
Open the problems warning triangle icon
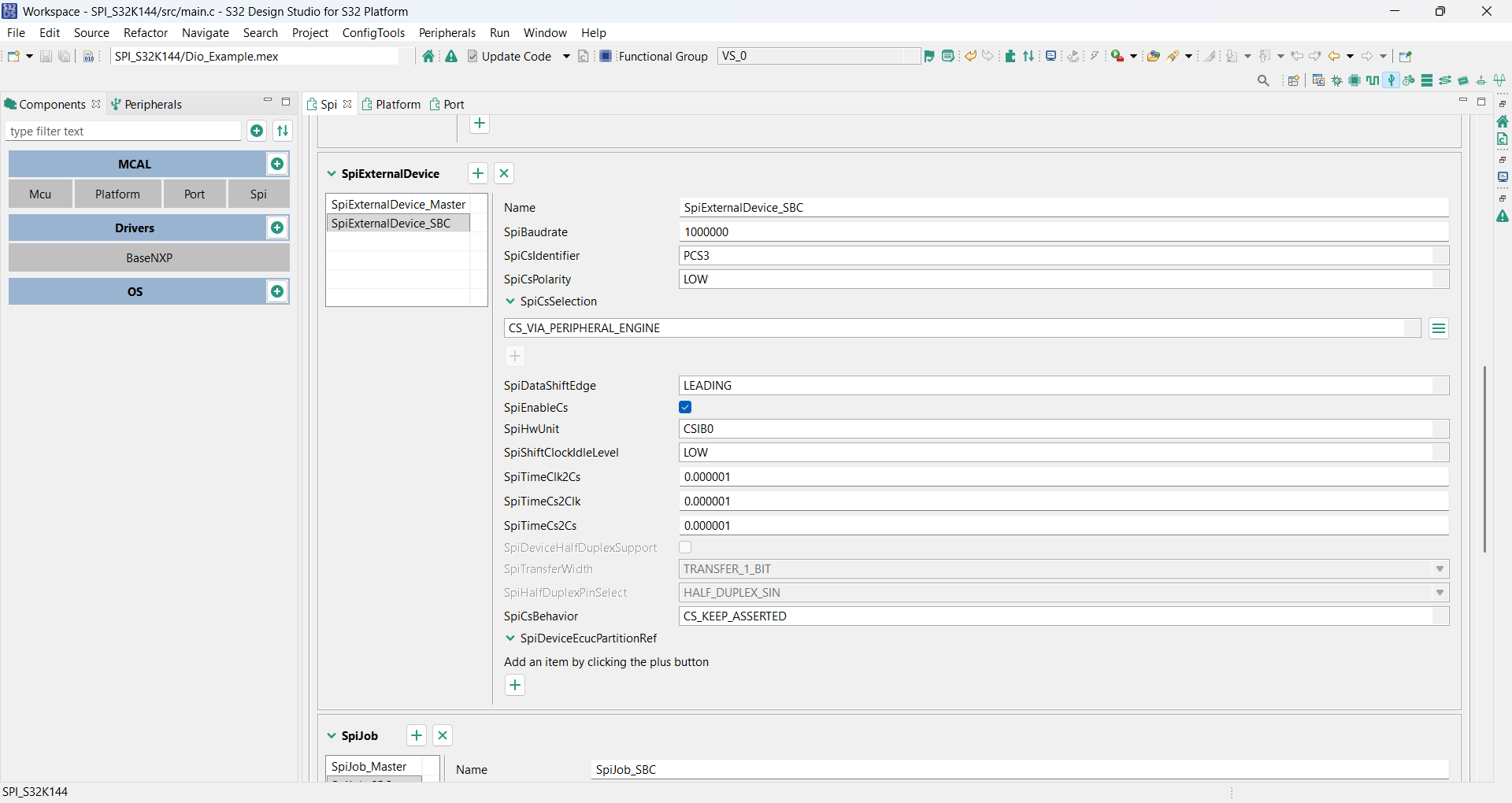451,56
